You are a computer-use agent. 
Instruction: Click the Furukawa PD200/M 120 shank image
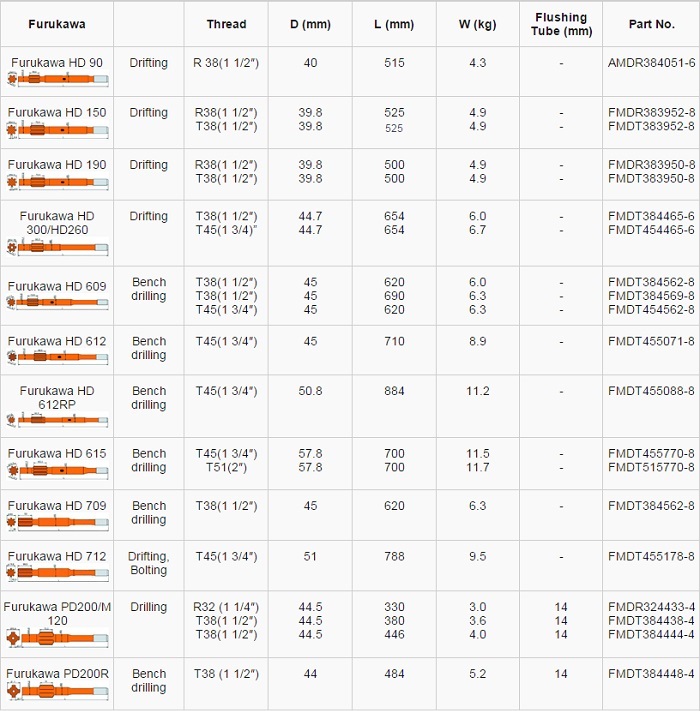pos(58,638)
